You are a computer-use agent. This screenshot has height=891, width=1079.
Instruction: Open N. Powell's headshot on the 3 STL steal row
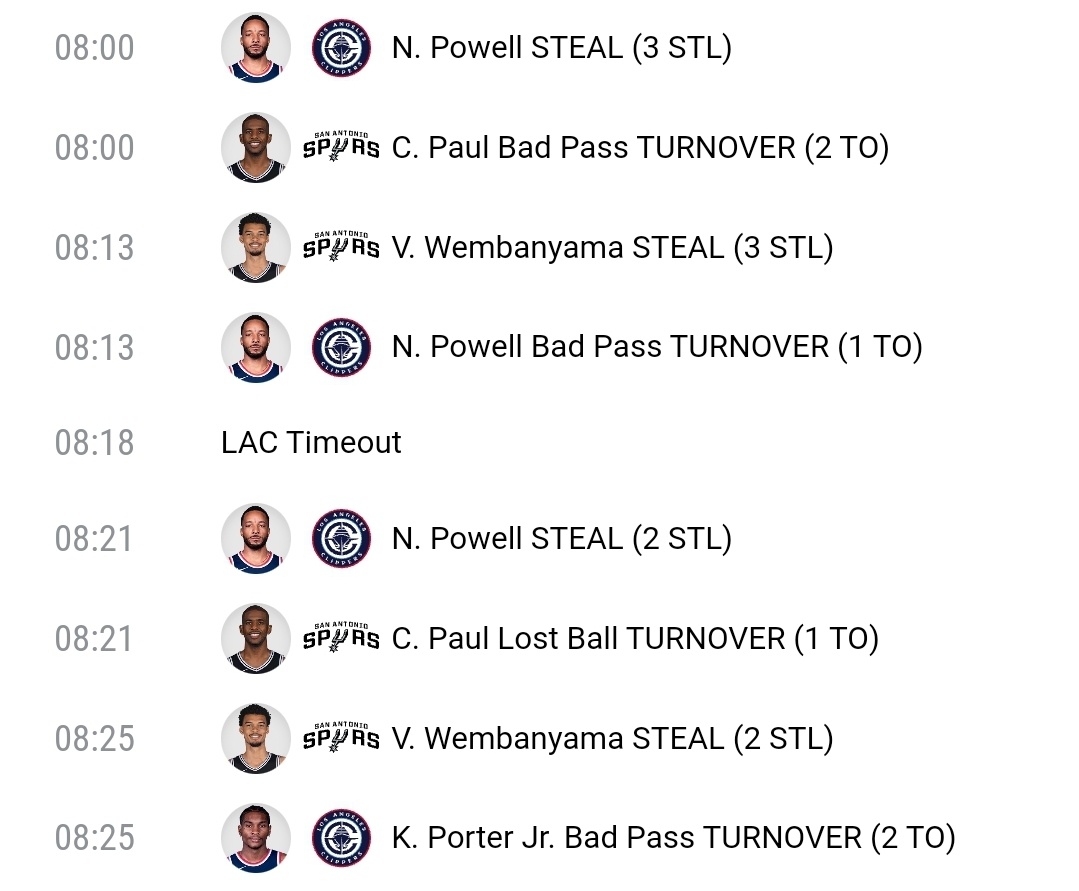point(256,48)
